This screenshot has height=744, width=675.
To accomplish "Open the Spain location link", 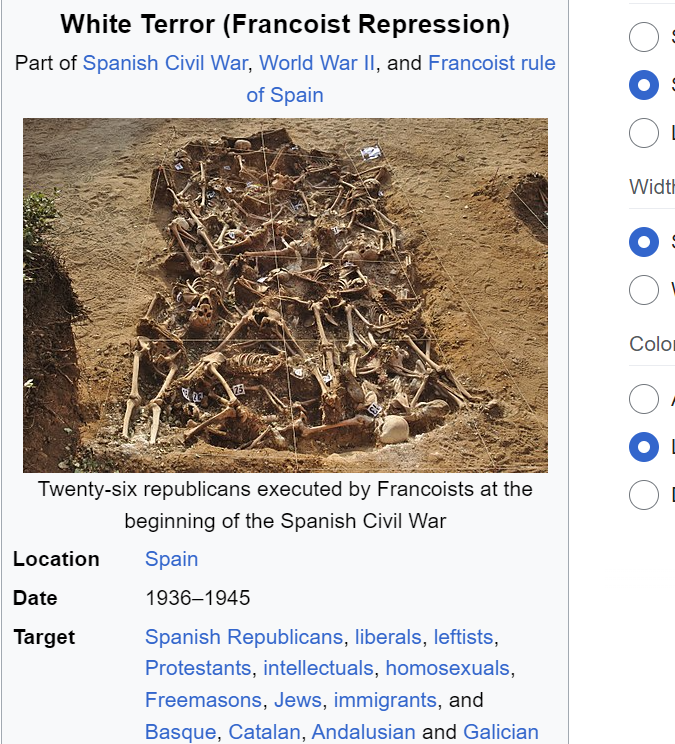I will coord(171,559).
